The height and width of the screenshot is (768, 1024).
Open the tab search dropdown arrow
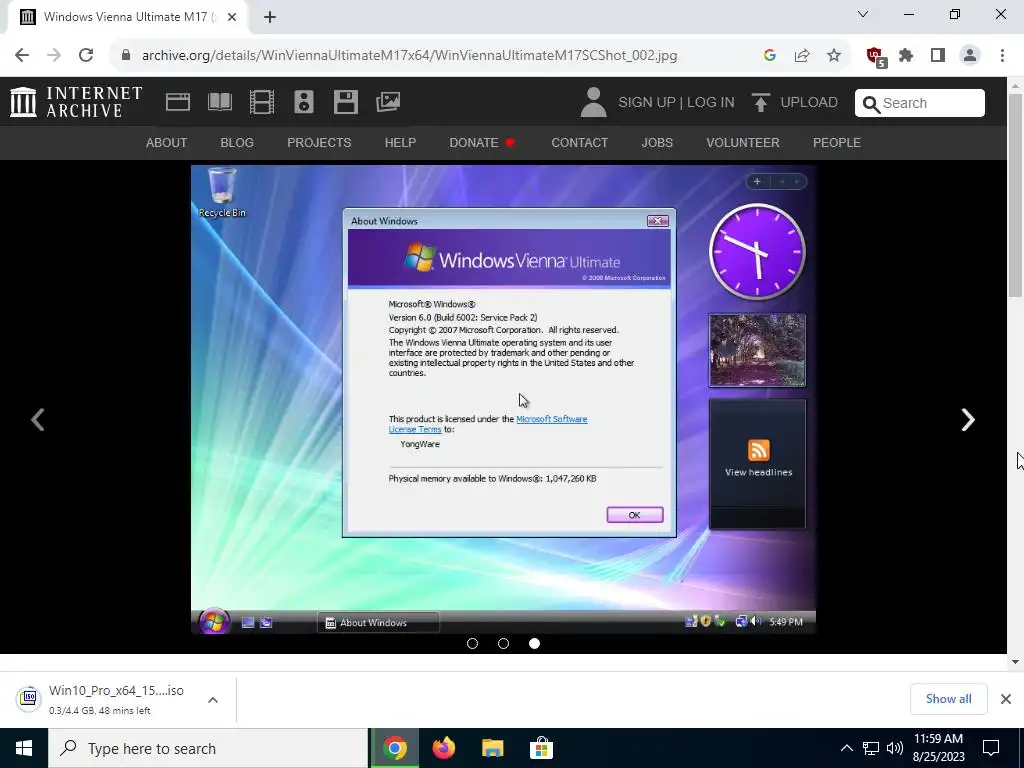click(863, 14)
